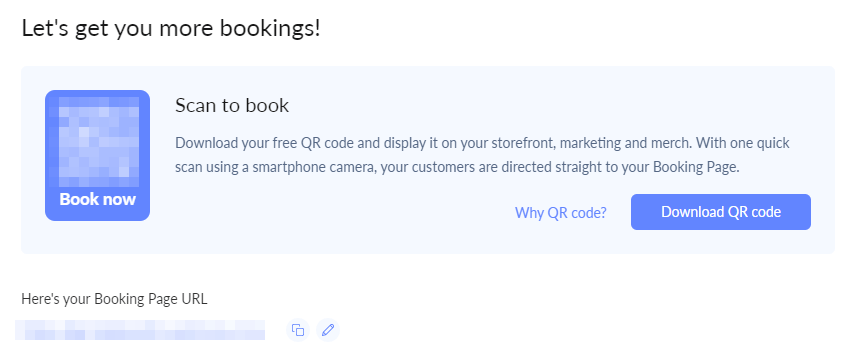Screen dimensions: 855x361
Task: Click the Book now label on the QR card
Action: tap(98, 199)
